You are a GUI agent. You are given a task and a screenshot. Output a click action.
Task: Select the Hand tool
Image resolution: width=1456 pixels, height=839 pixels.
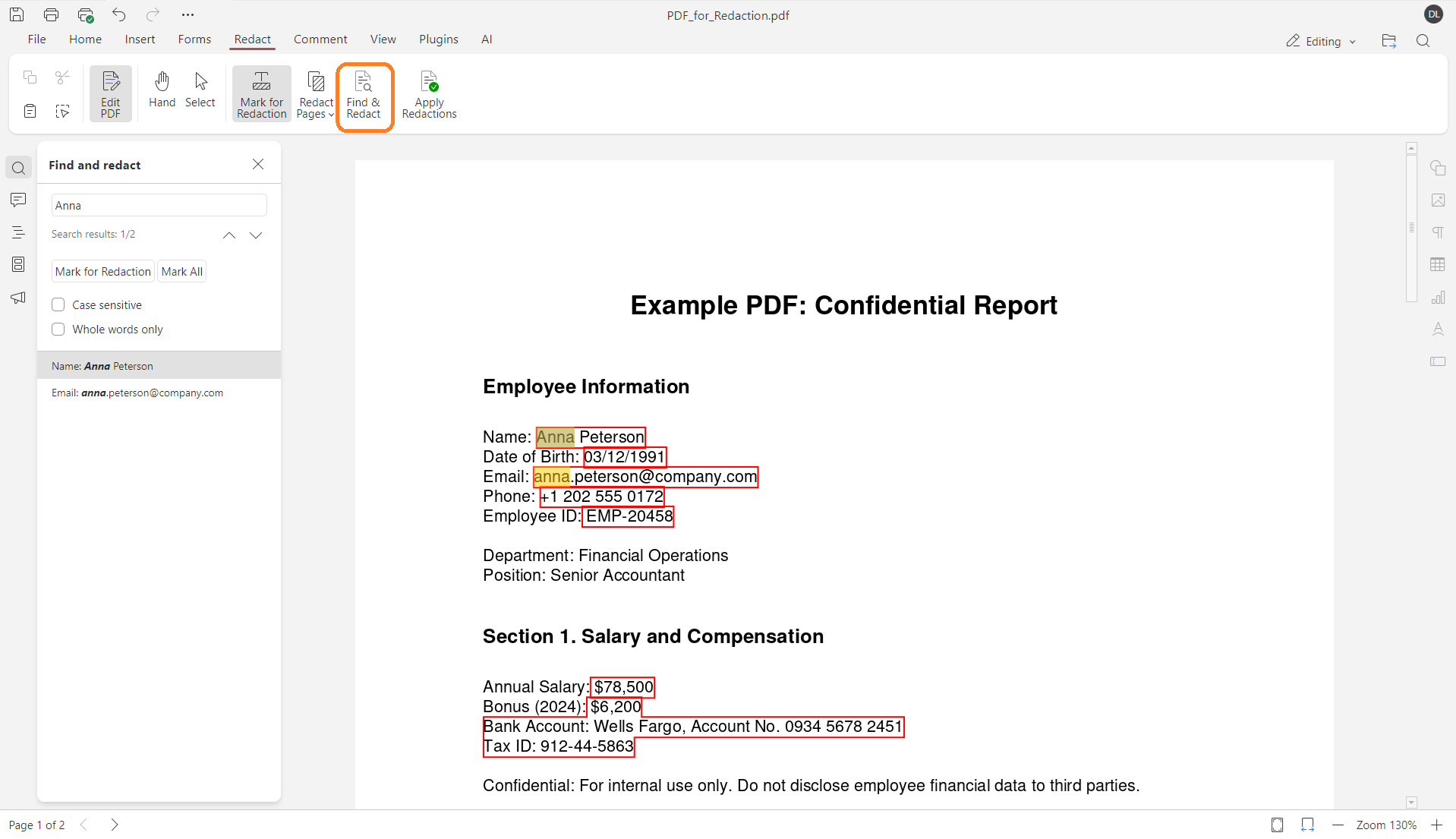tap(162, 91)
